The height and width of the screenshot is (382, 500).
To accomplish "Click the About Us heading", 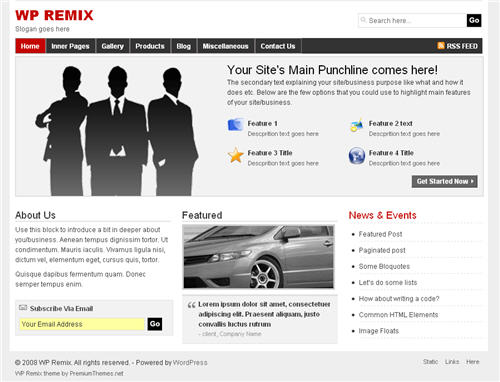I will tap(35, 215).
